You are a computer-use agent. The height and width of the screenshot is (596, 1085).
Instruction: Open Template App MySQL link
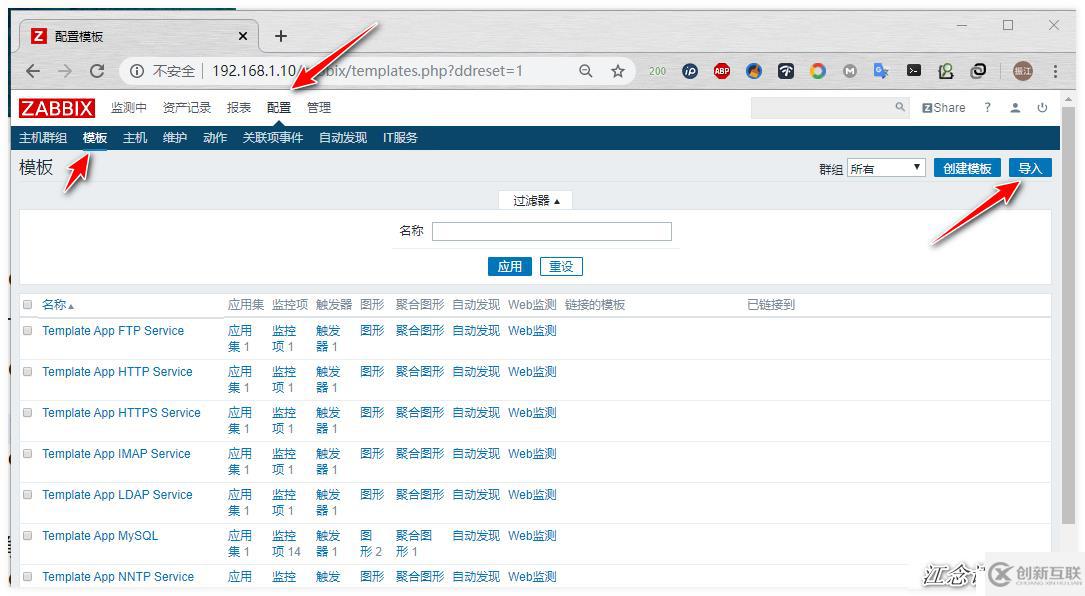(100, 536)
